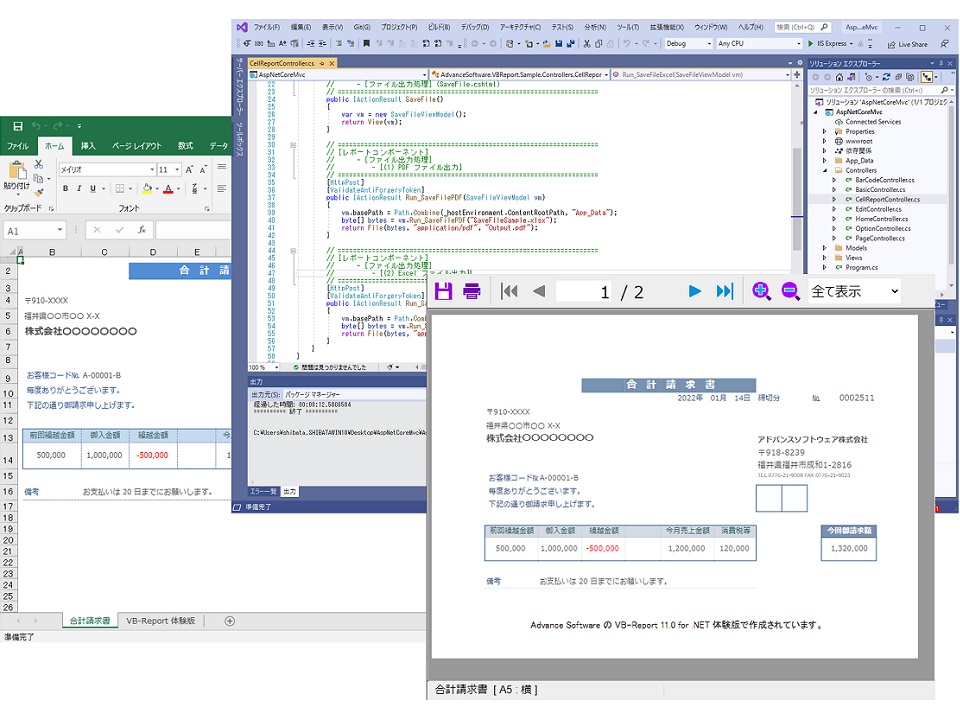The image size is (960, 720).
Task: Open the ページレイアウト ribbon tab in Excel
Action: point(137,146)
